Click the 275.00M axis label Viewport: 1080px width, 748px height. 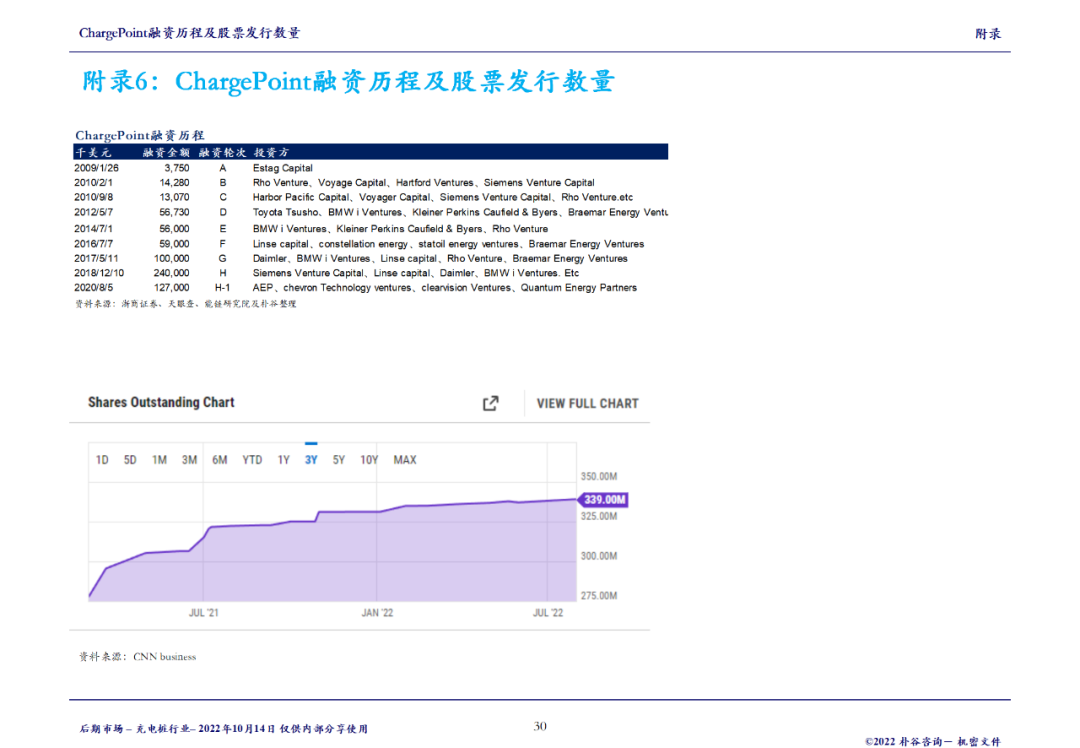pos(599,596)
